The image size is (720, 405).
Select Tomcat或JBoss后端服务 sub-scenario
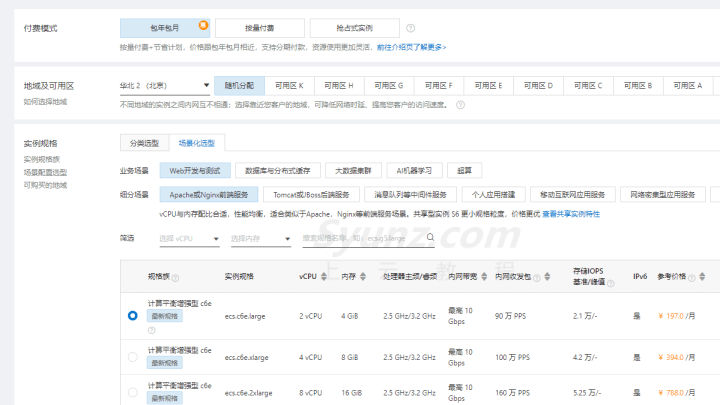click(x=311, y=195)
